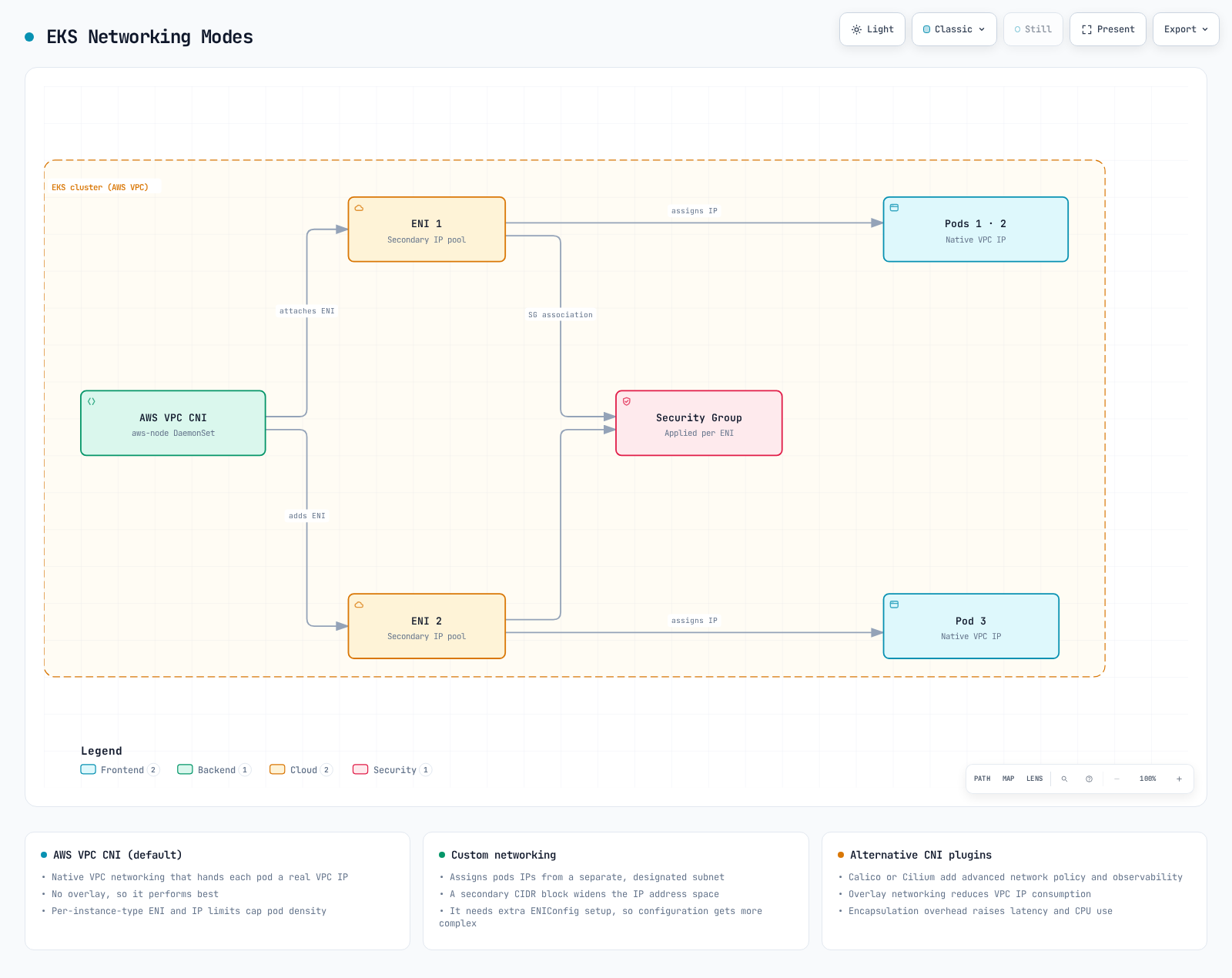1232x978 pixels.
Task: Toggle the Light theme button
Action: [x=872, y=29]
